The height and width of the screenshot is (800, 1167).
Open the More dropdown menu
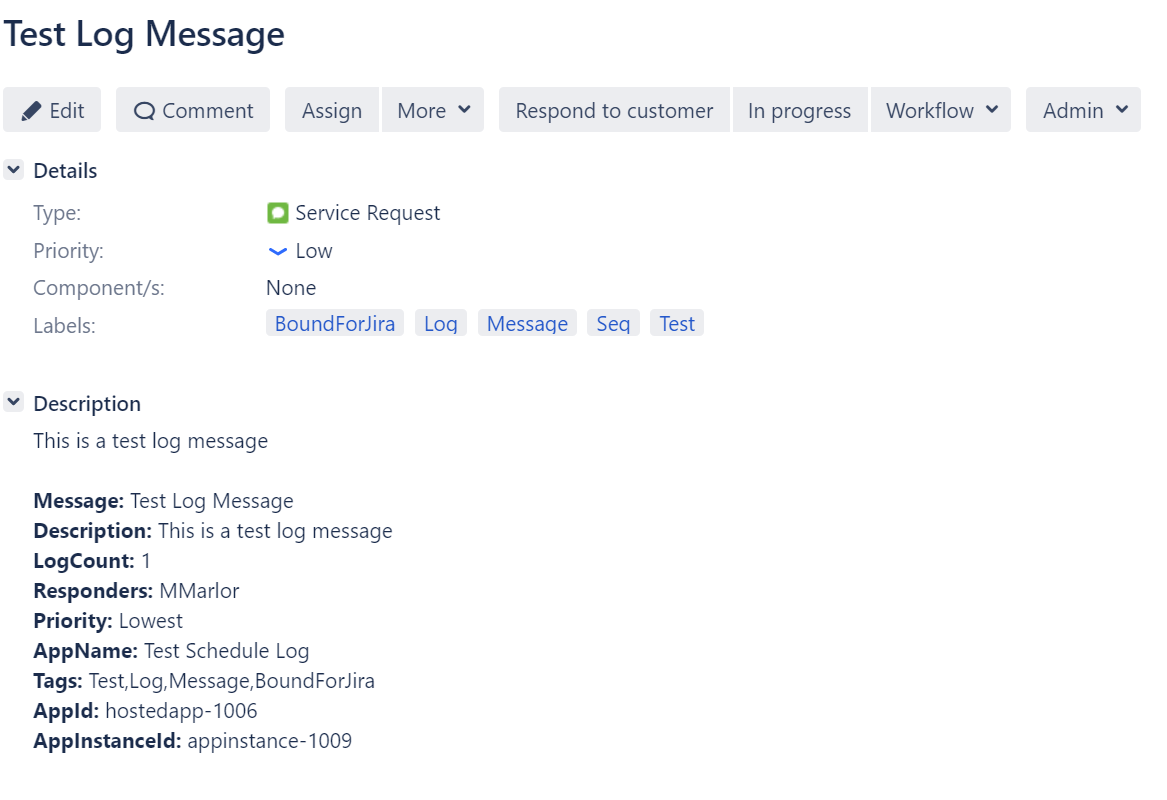(433, 110)
